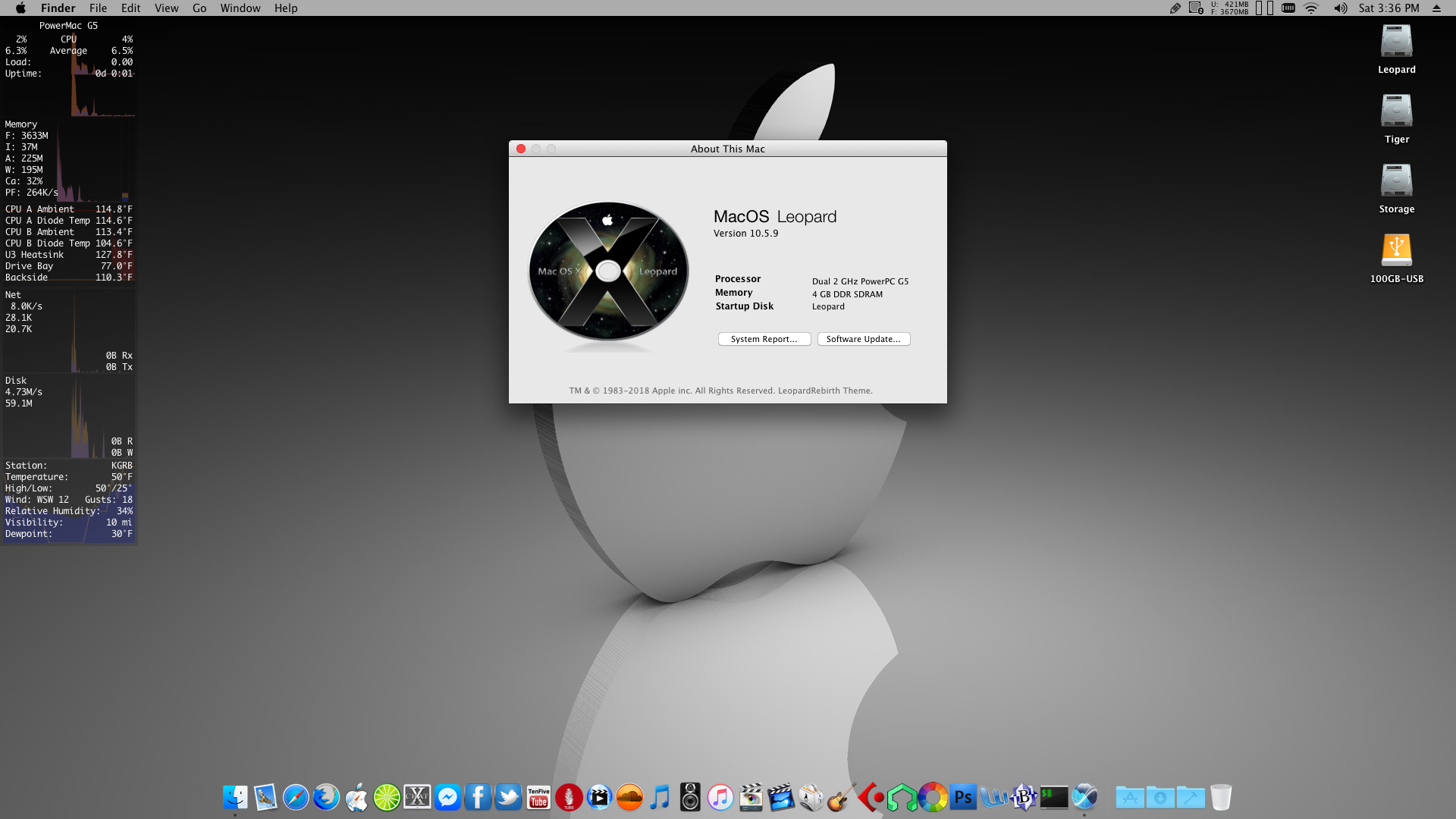The height and width of the screenshot is (819, 1456).
Task: Click the display menu bar icon with badge
Action: pos(1196,8)
